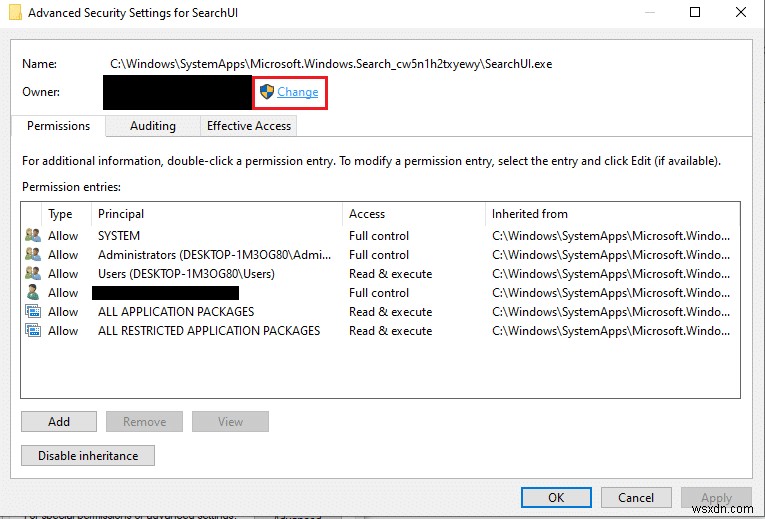Select the ALL RESTRICTED APPLICATION PACKAGES entry
Image resolution: width=765 pixels, height=519 pixels.
point(209,331)
